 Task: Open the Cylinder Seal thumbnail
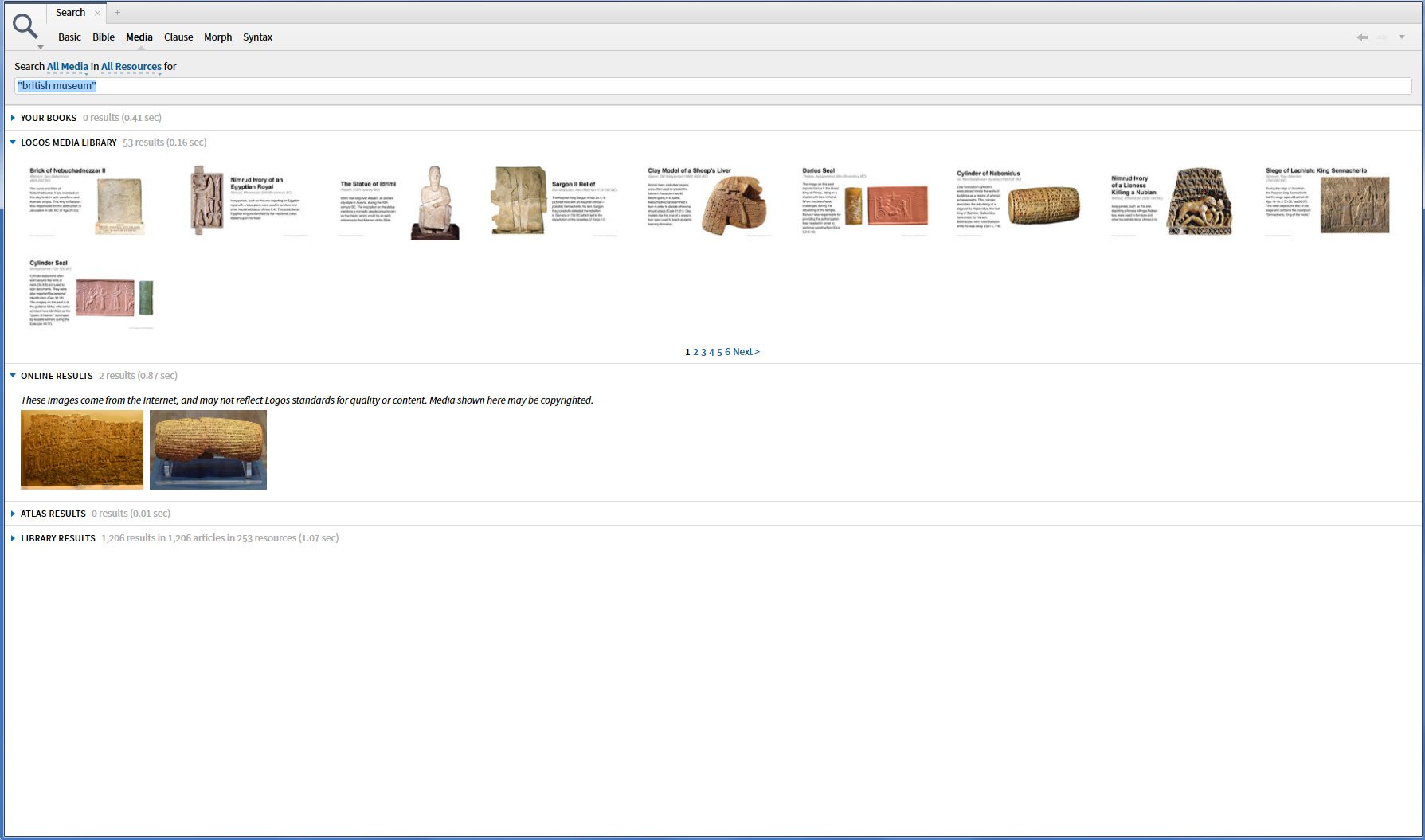click(x=91, y=293)
